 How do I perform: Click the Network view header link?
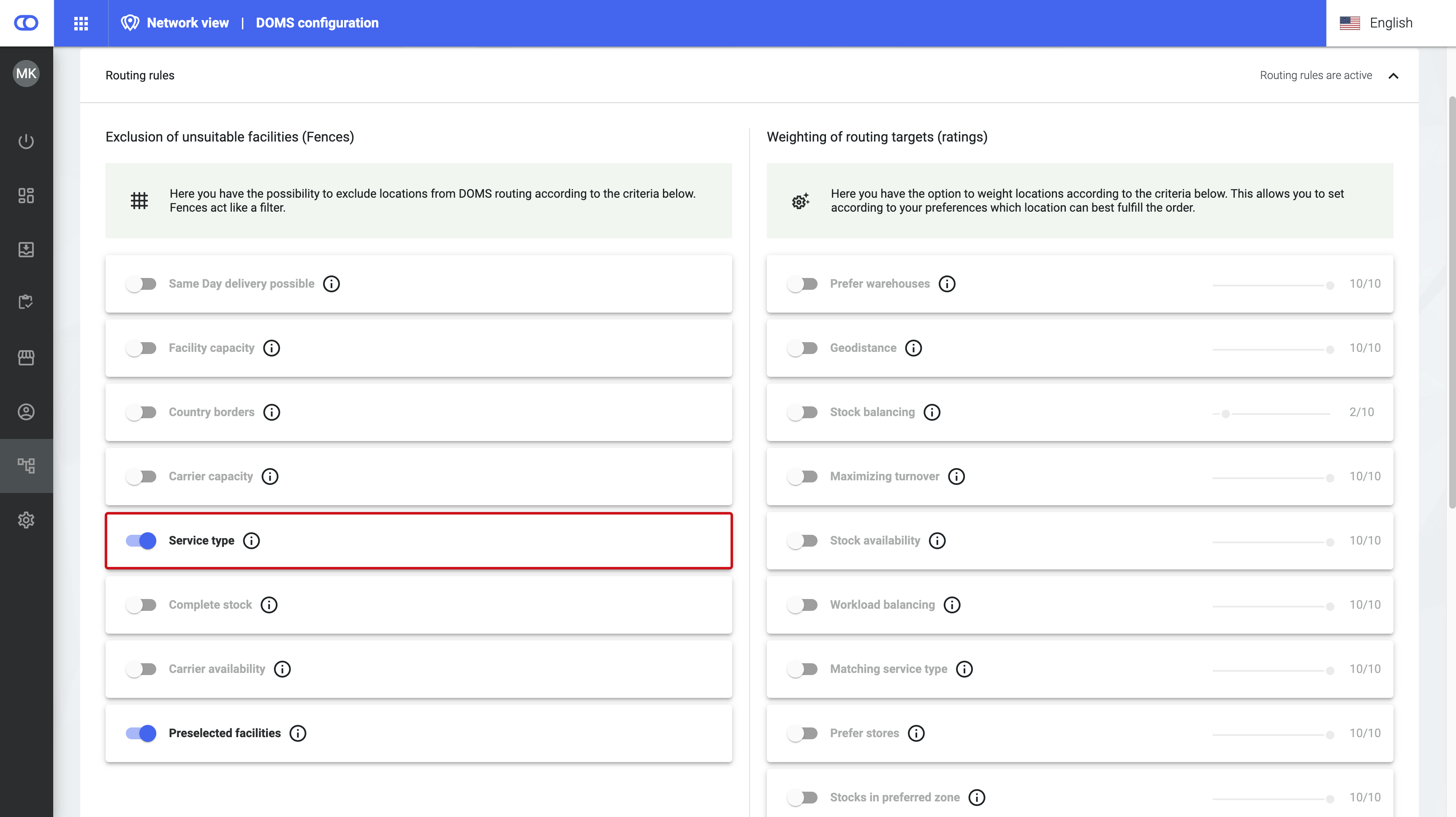(187, 23)
